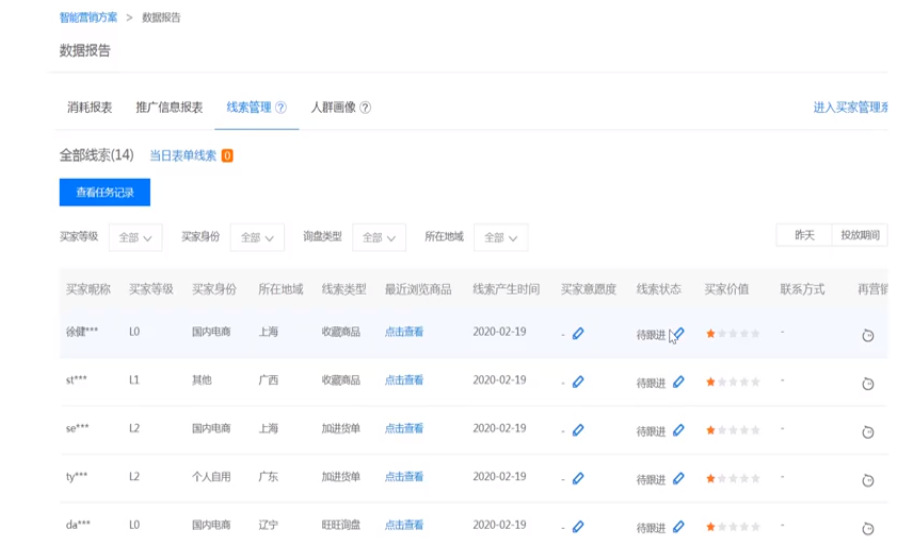
Task: Click remarketing clock icon for ty***
Action: (x=868, y=481)
